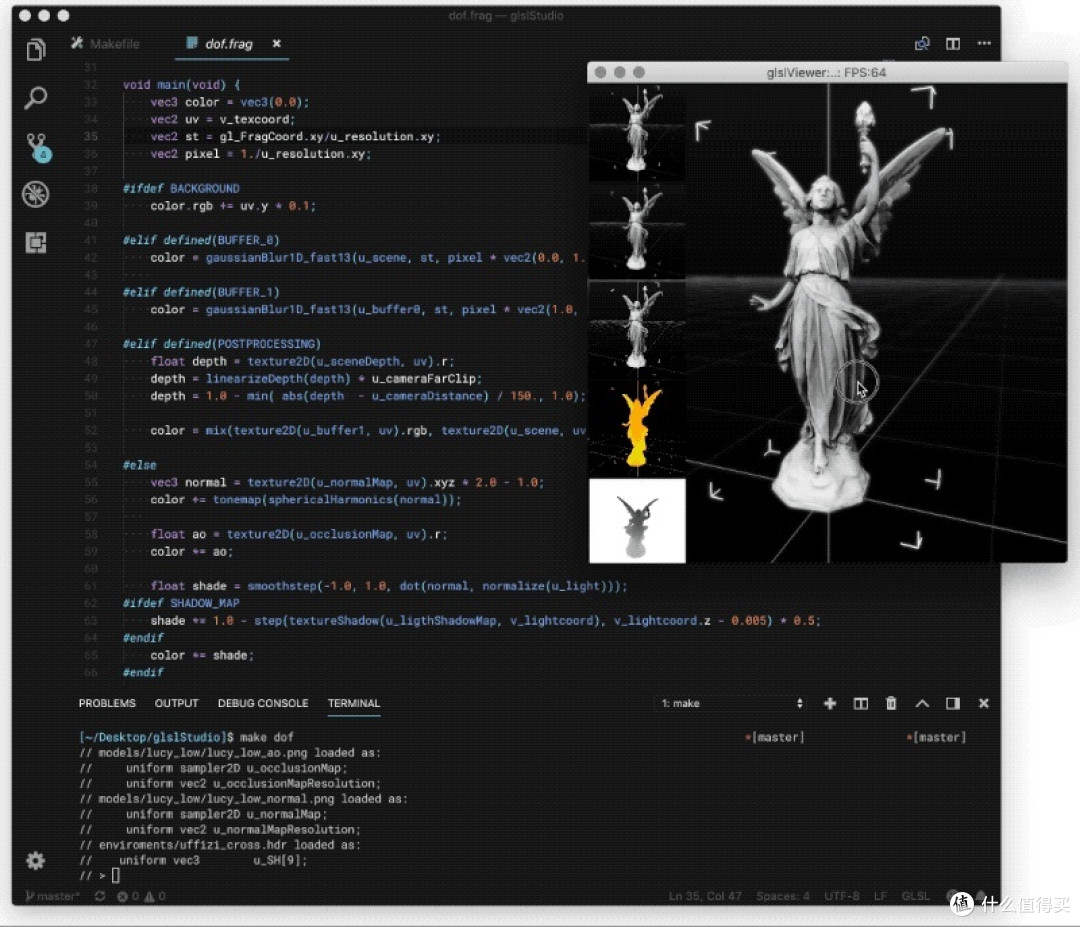Click the angel statue in glslViewer viewport
Screen dimensions: 1080x927
pyautogui.click(x=826, y=310)
